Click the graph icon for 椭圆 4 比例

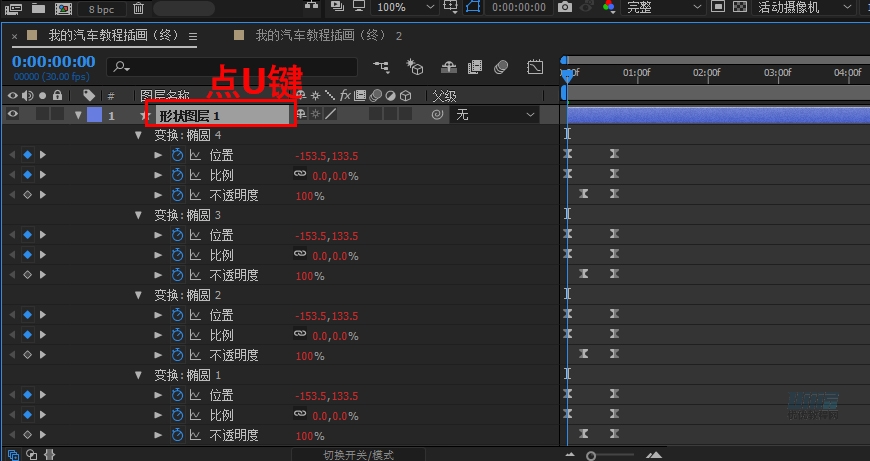pos(195,175)
